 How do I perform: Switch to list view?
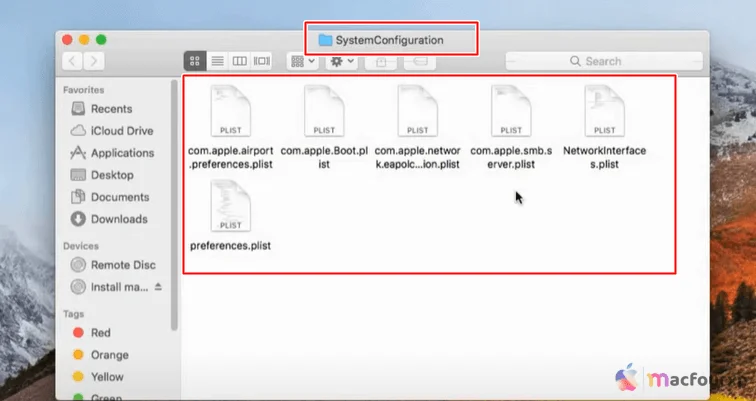[x=217, y=61]
